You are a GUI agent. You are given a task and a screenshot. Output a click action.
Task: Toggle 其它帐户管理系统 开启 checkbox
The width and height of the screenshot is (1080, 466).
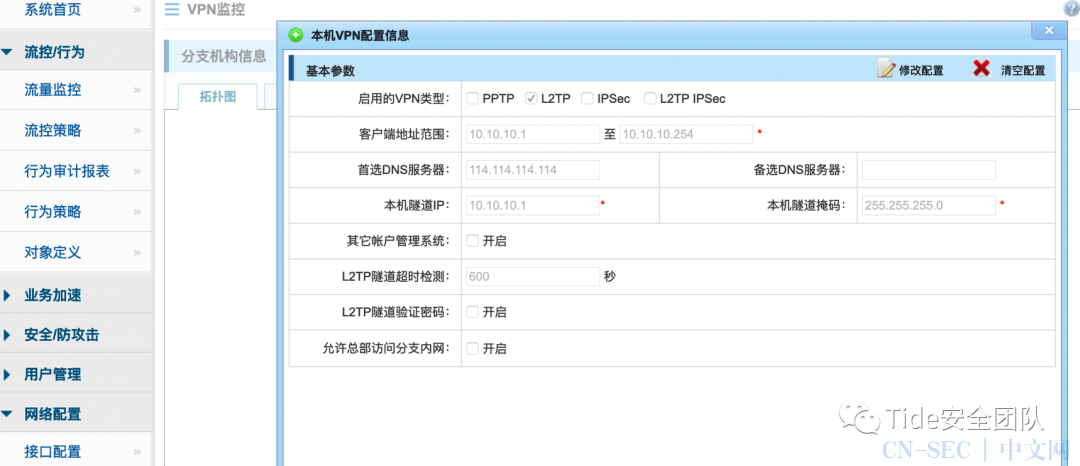472,241
